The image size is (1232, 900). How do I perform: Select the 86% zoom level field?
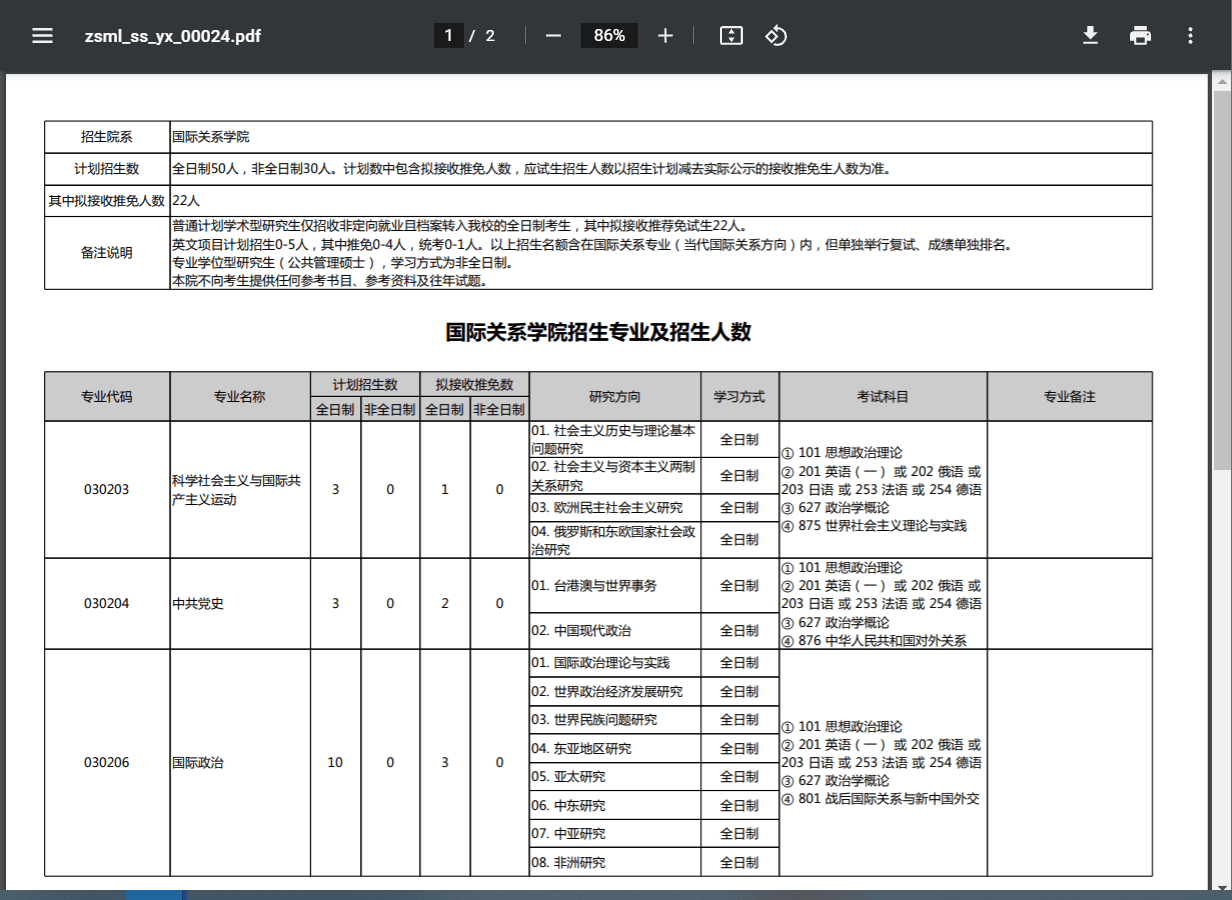coord(609,36)
